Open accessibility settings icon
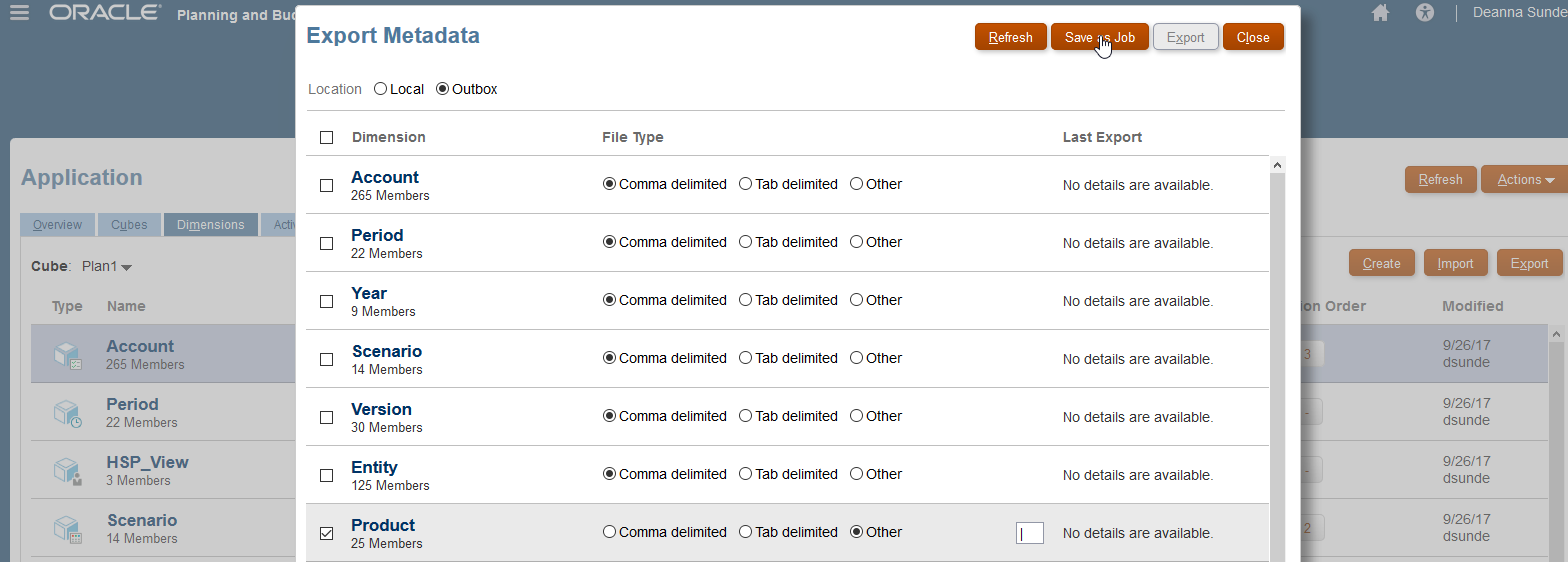 [1425, 13]
